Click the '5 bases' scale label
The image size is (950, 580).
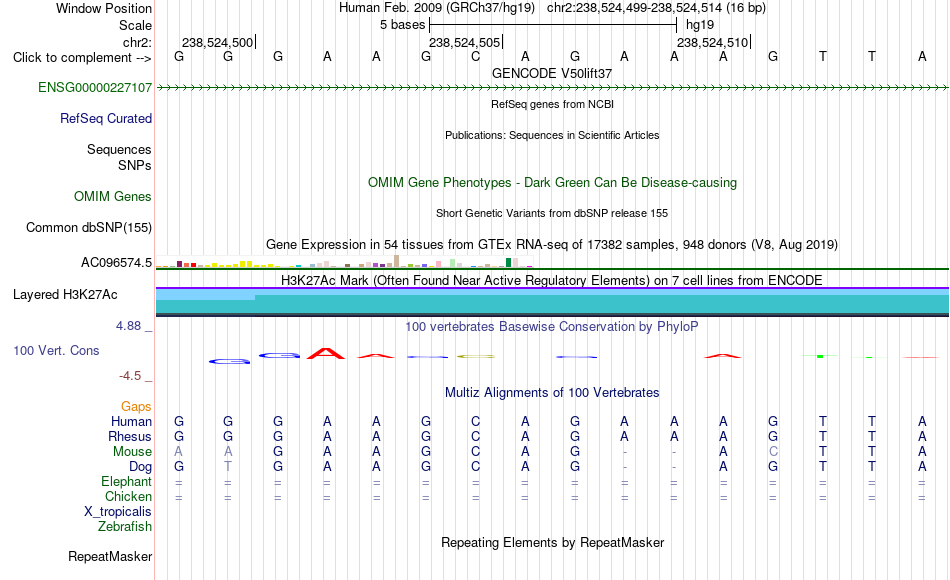pos(402,25)
